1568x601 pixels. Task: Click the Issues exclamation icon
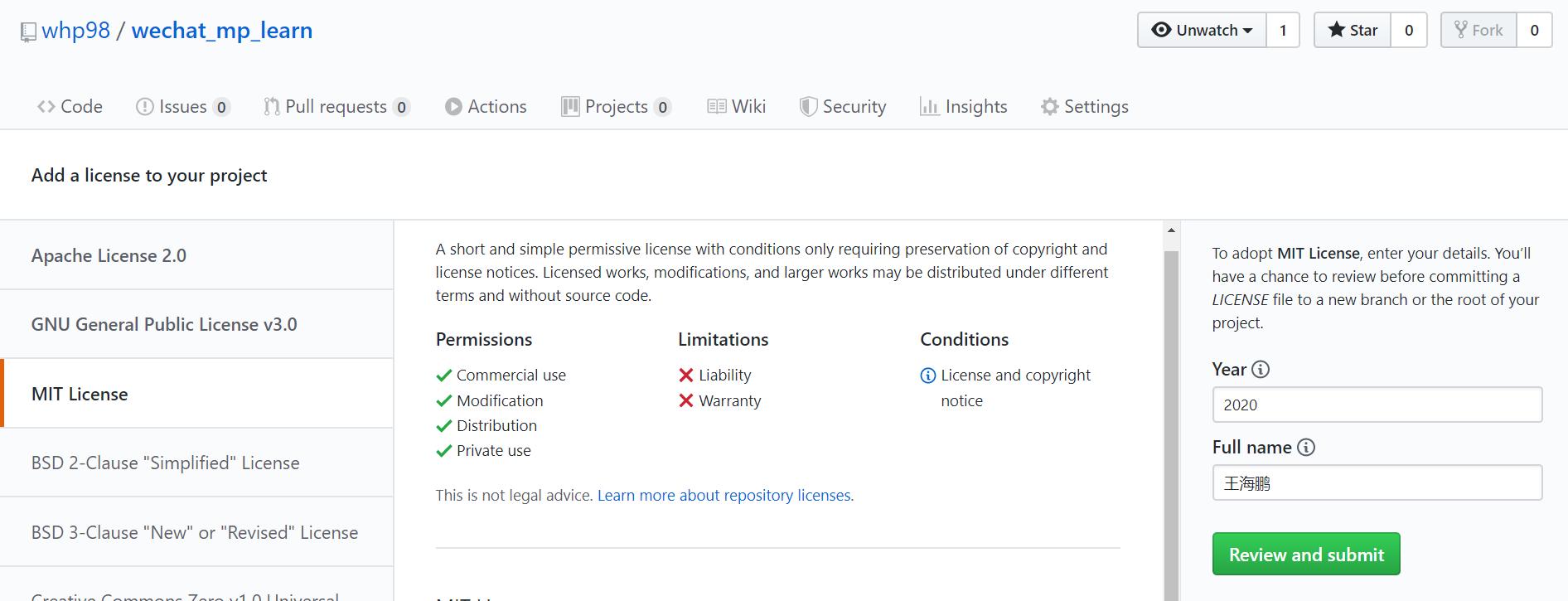click(145, 106)
